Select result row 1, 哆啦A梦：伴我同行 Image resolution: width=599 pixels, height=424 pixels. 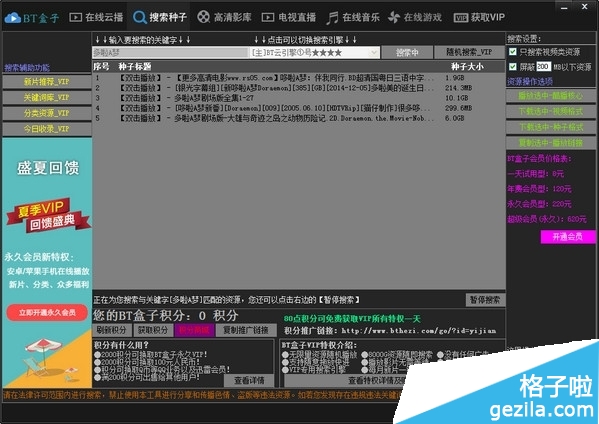click(x=298, y=78)
